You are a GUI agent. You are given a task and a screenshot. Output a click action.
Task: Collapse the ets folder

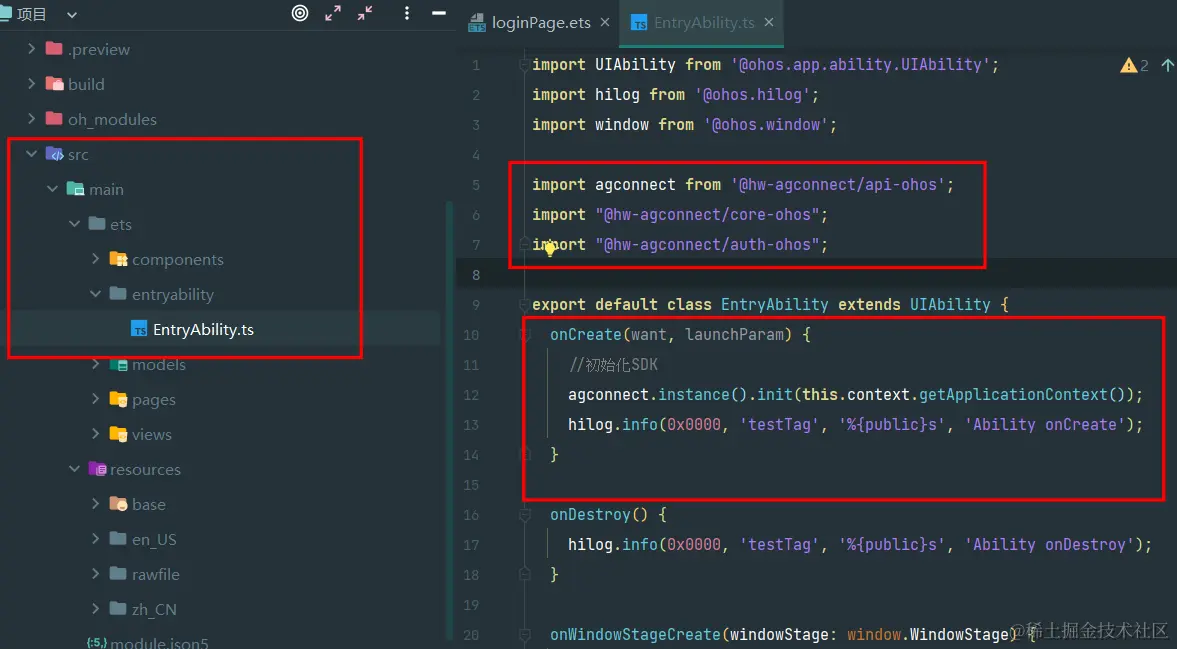click(74, 224)
